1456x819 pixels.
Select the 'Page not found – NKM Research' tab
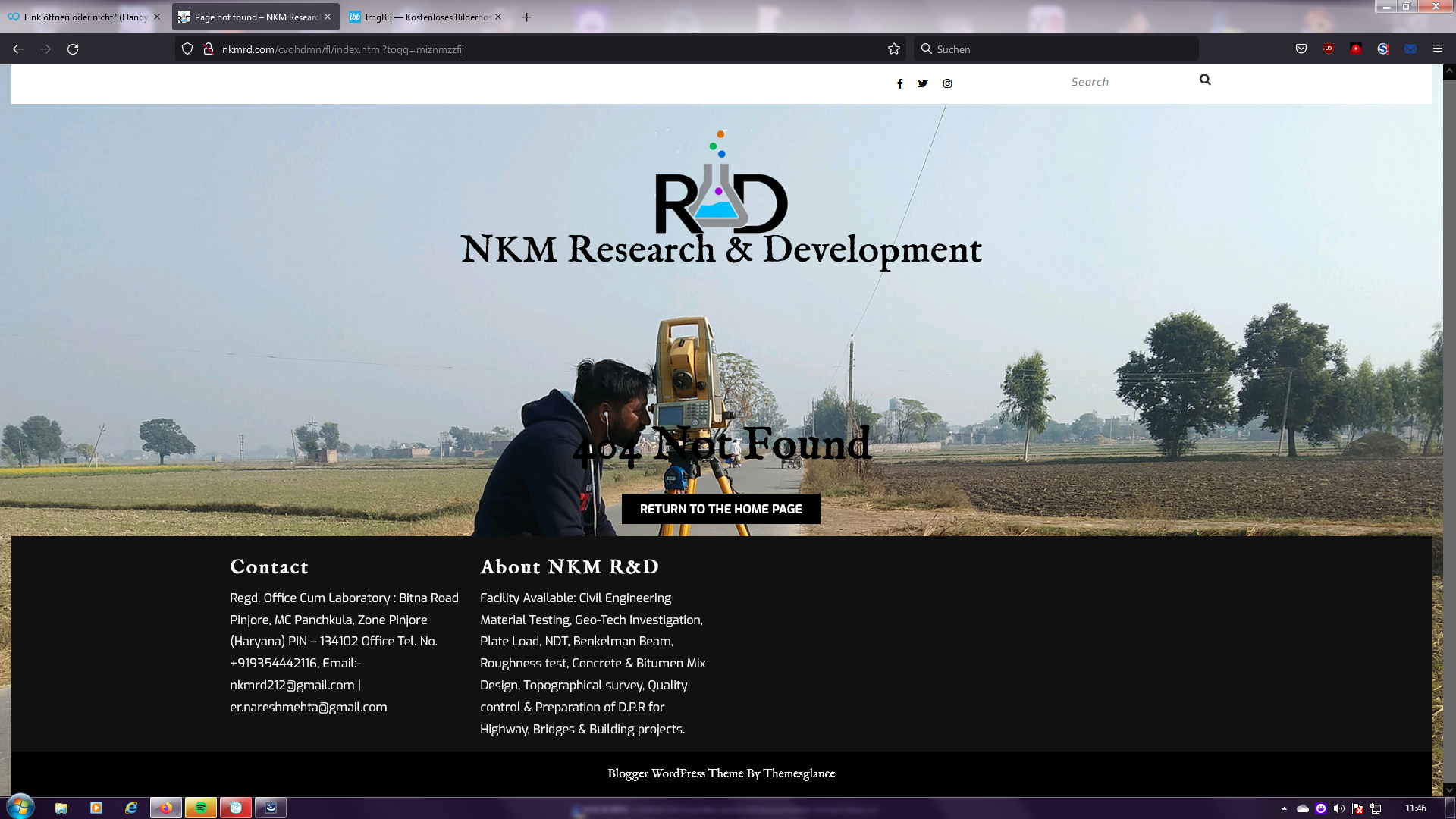[256, 17]
